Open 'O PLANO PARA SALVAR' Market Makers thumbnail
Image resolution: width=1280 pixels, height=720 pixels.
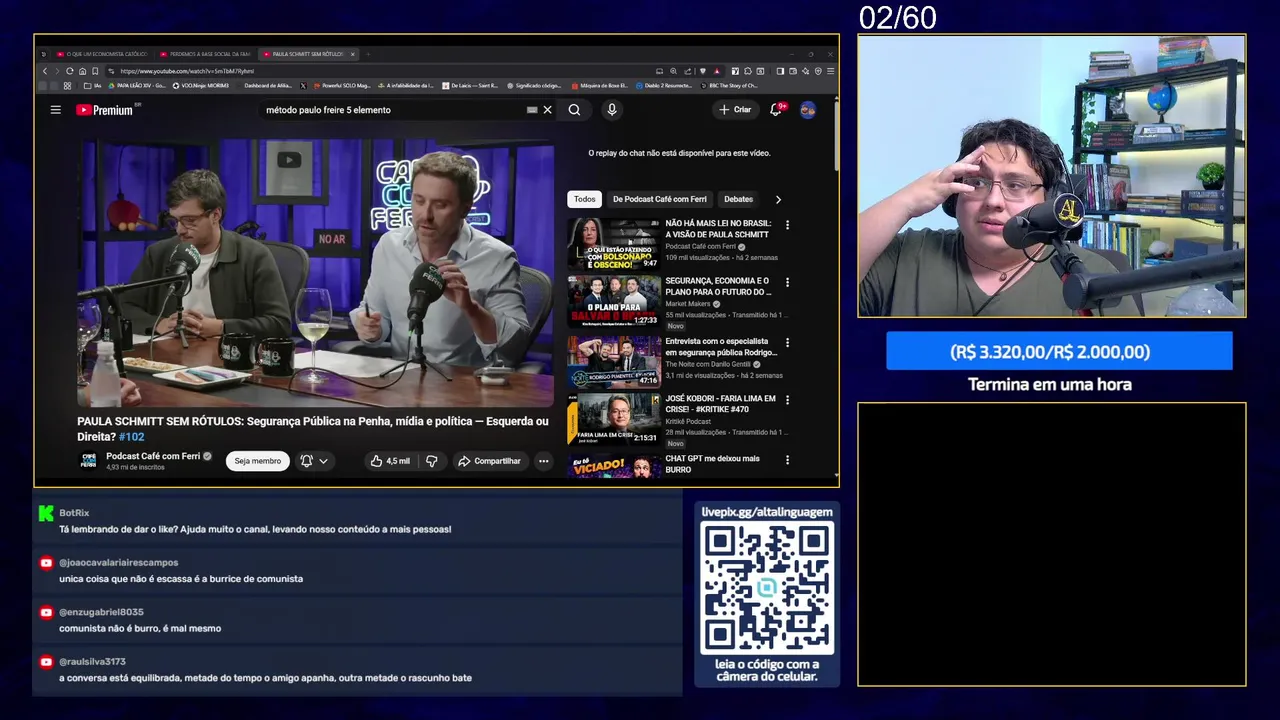tap(614, 302)
